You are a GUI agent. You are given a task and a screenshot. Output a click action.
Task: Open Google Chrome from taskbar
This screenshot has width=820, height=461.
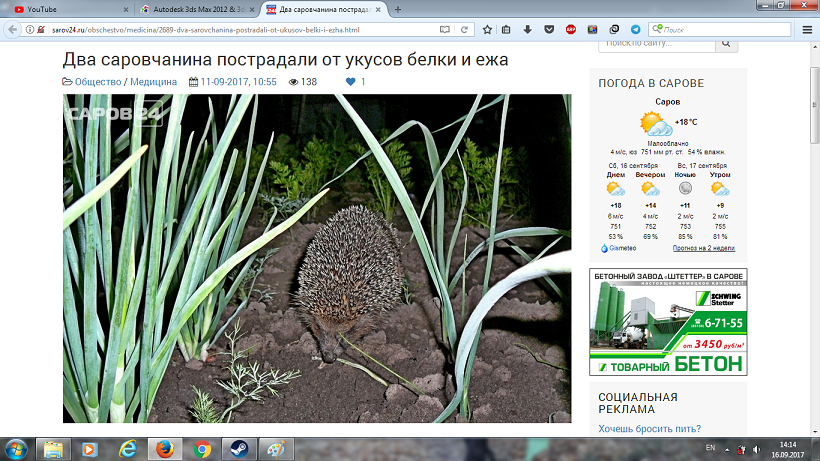coord(202,449)
